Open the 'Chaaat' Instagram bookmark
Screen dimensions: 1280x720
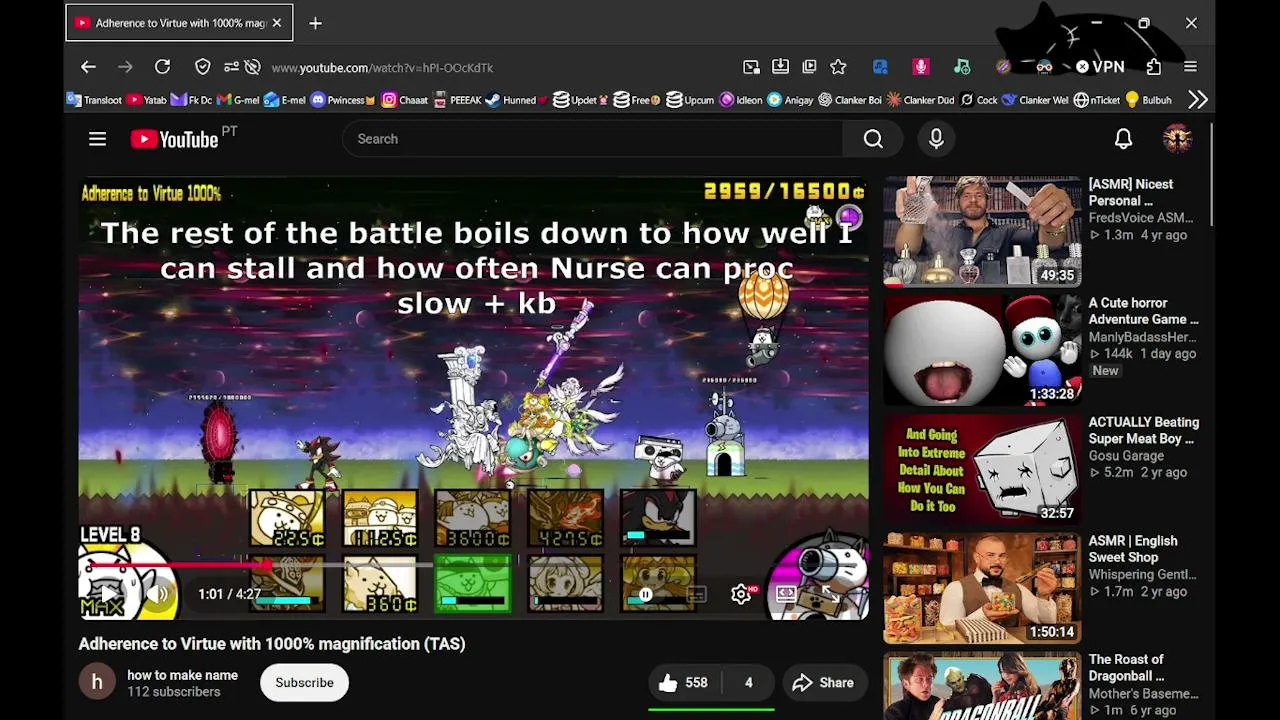404,100
